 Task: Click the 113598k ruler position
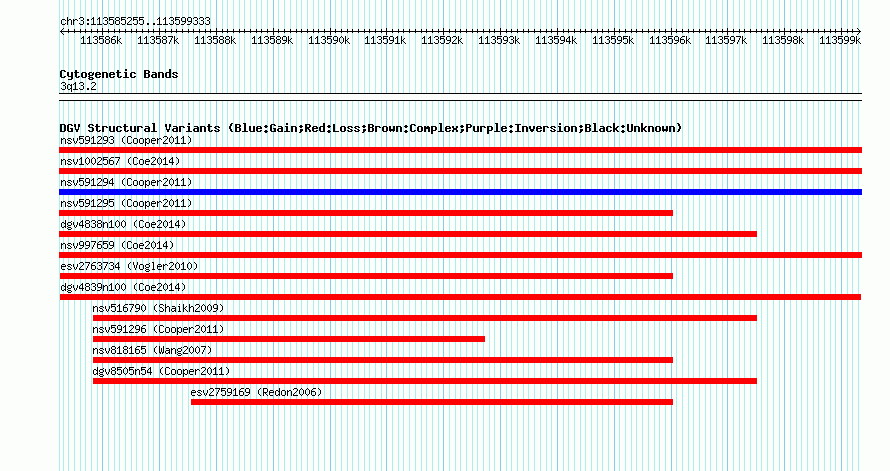pyautogui.click(x=783, y=40)
